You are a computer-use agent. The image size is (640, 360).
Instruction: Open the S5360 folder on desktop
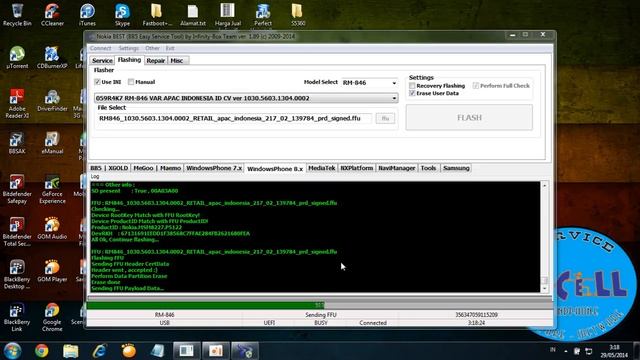click(x=298, y=15)
